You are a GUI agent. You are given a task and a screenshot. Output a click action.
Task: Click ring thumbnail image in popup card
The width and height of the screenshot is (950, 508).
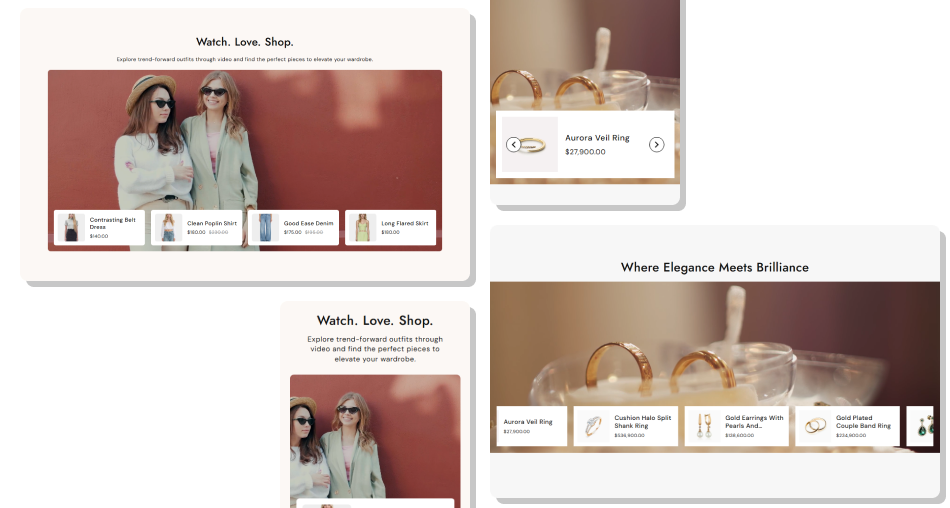530,144
